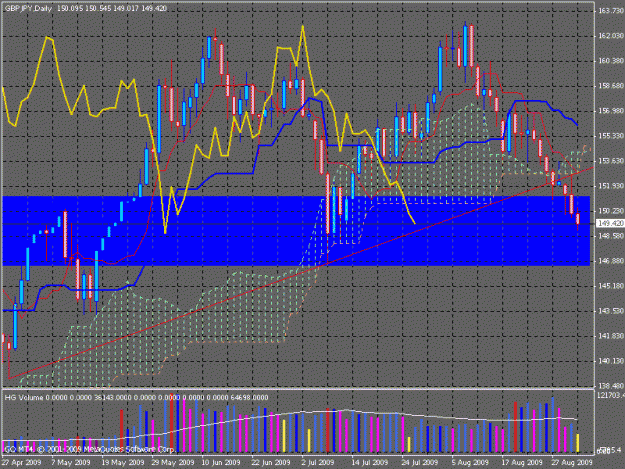This screenshot has width=625, height=469.
Task: Click the 5 Aug 2009 date label
Action: point(470,463)
